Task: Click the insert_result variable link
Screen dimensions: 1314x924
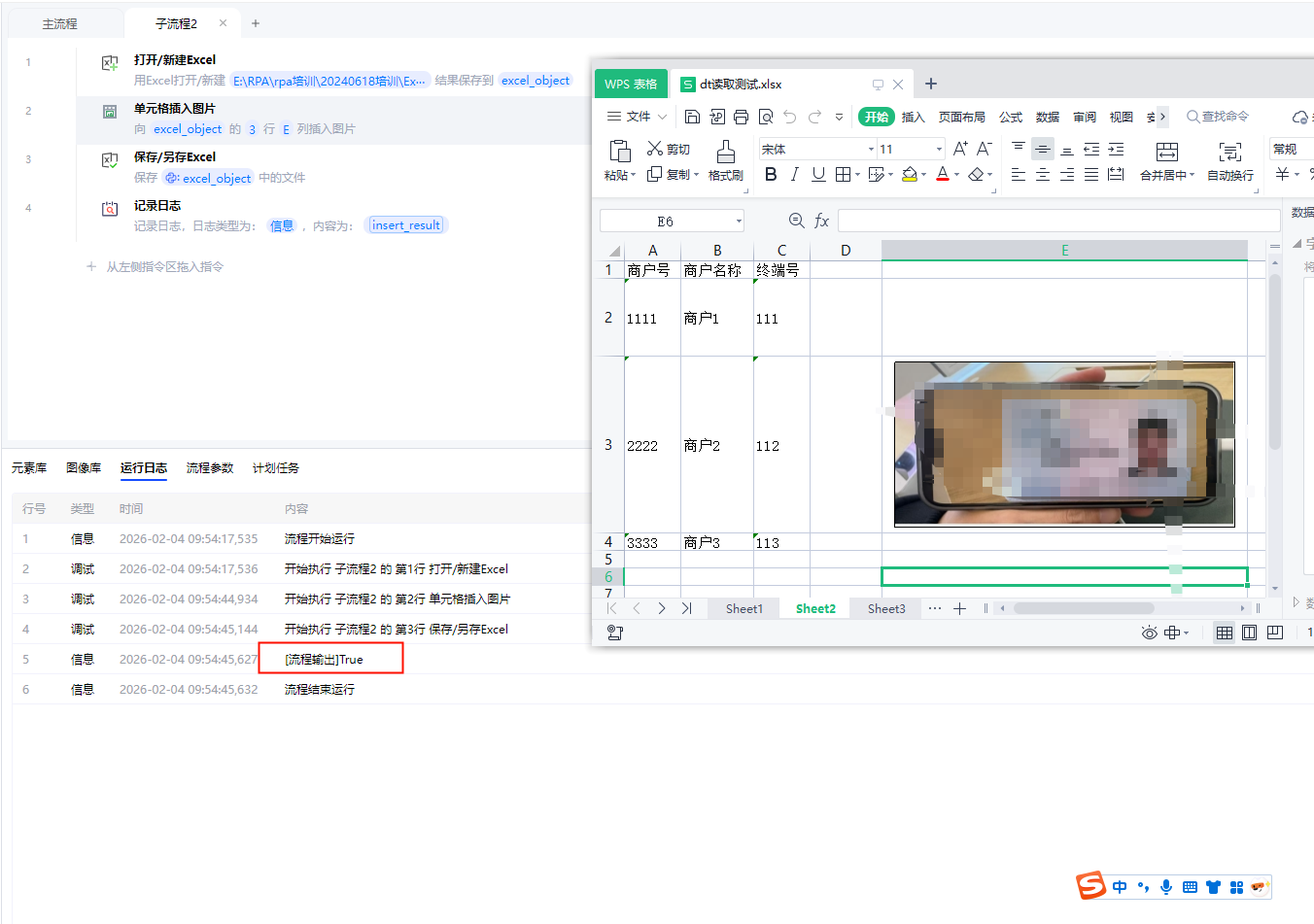Action: tap(405, 225)
